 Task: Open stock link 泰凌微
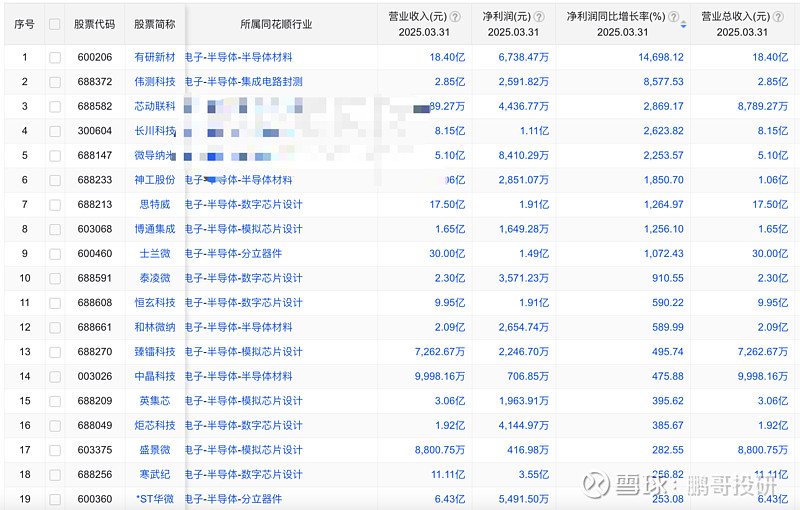click(155, 278)
